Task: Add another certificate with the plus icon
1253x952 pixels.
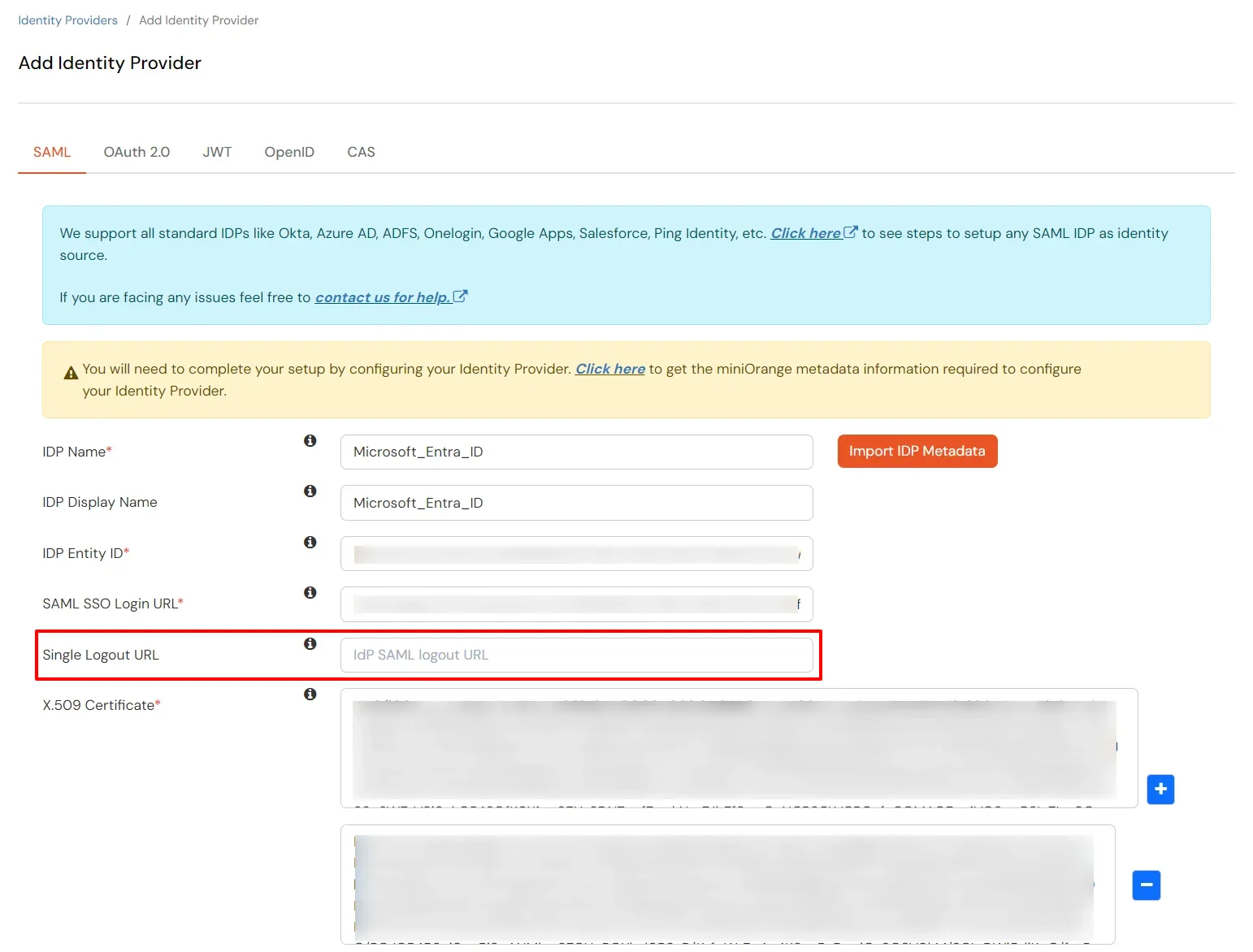Action: 1160,789
